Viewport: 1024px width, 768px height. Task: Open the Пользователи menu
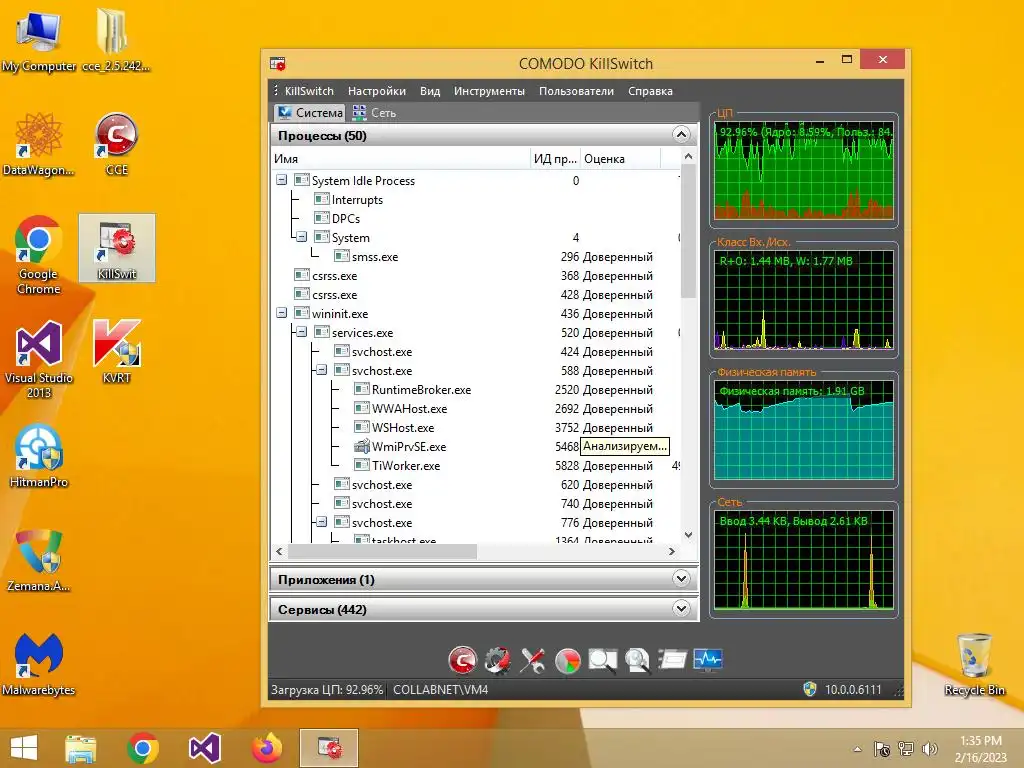(576, 91)
